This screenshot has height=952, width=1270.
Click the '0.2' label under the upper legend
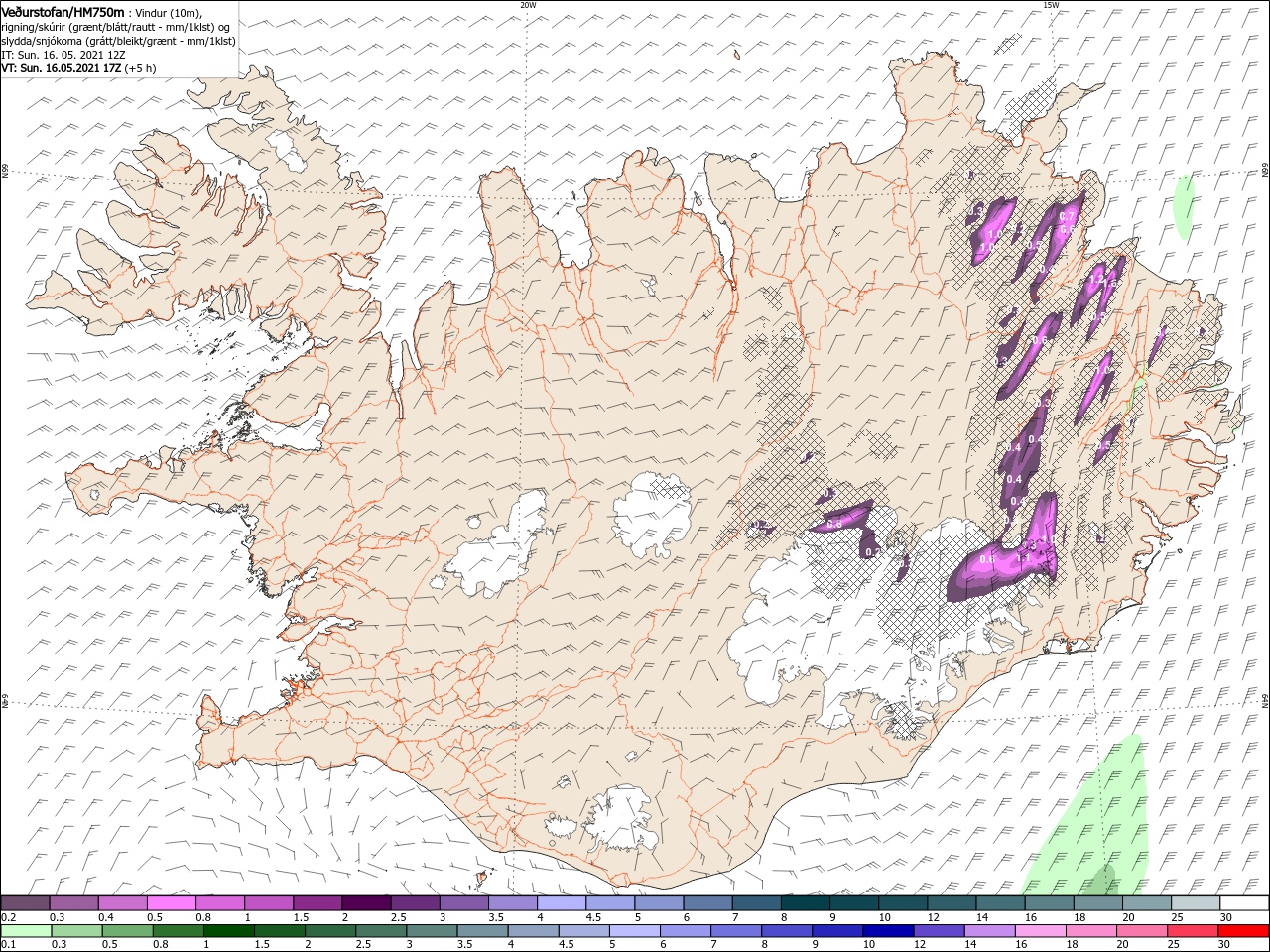pyautogui.click(x=8, y=917)
